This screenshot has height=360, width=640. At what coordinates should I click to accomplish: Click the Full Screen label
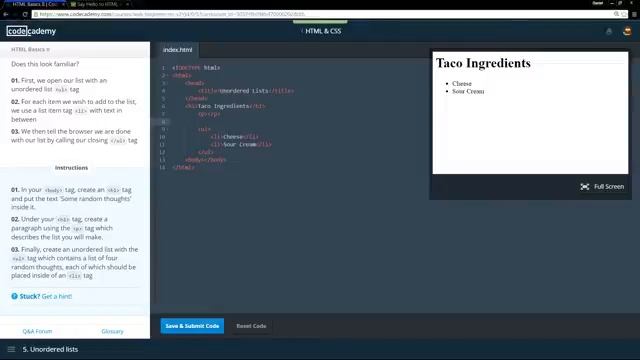point(609,187)
